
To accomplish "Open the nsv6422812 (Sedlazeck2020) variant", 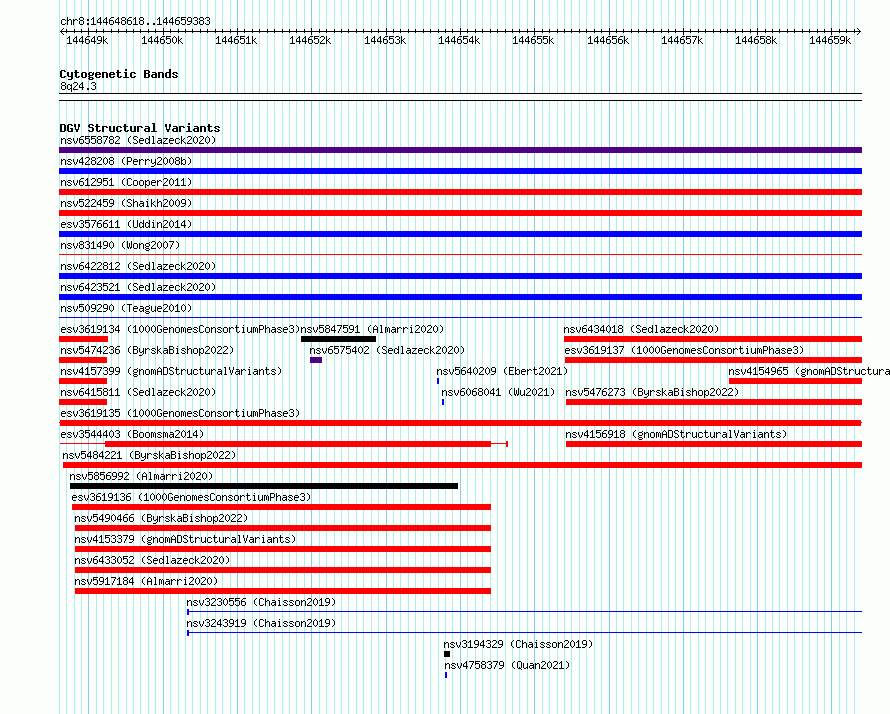I will tap(138, 266).
